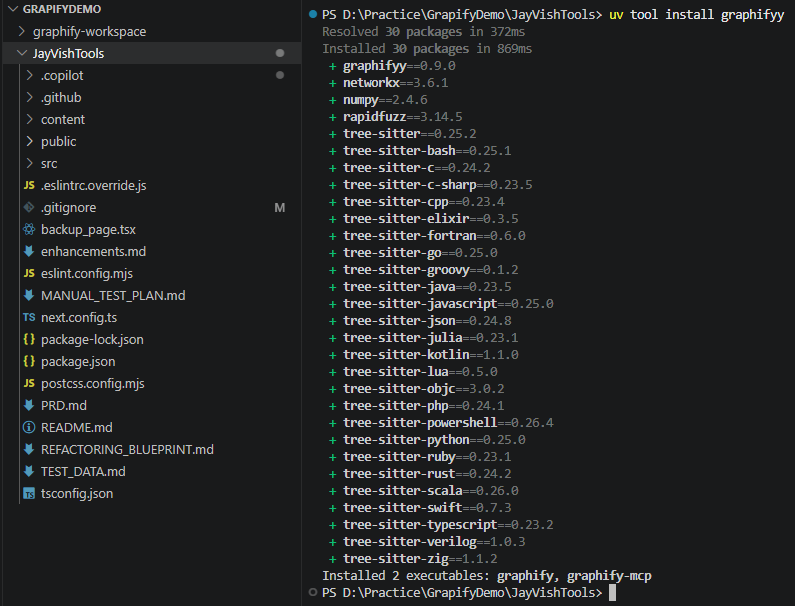Click the graphifyy==0.9.0 output line

[392, 66]
